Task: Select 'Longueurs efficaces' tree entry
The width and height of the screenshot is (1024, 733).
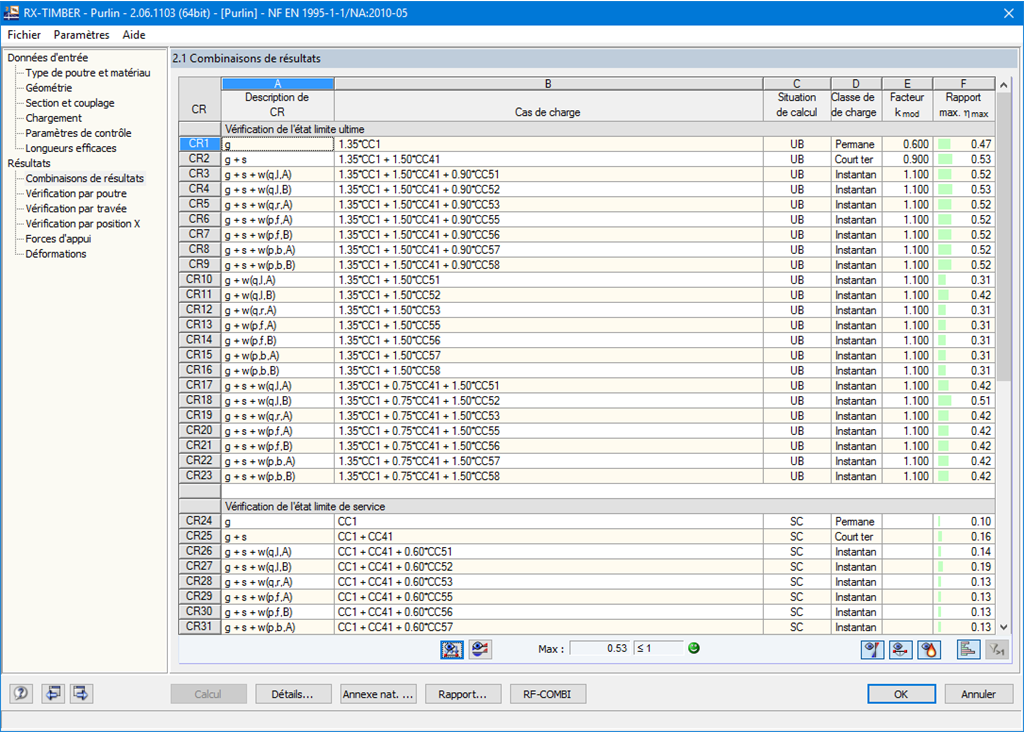Action: [71, 148]
